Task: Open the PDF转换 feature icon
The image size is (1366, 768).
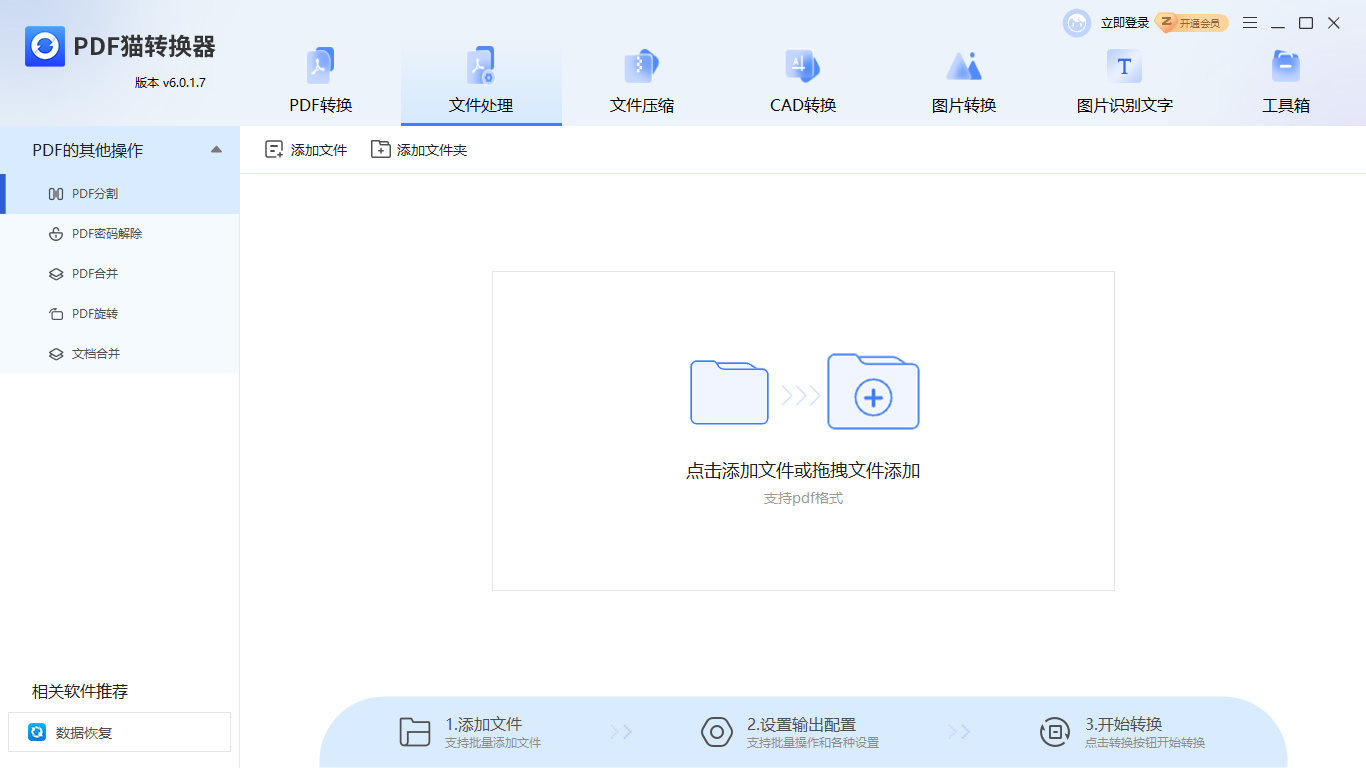Action: point(320,65)
